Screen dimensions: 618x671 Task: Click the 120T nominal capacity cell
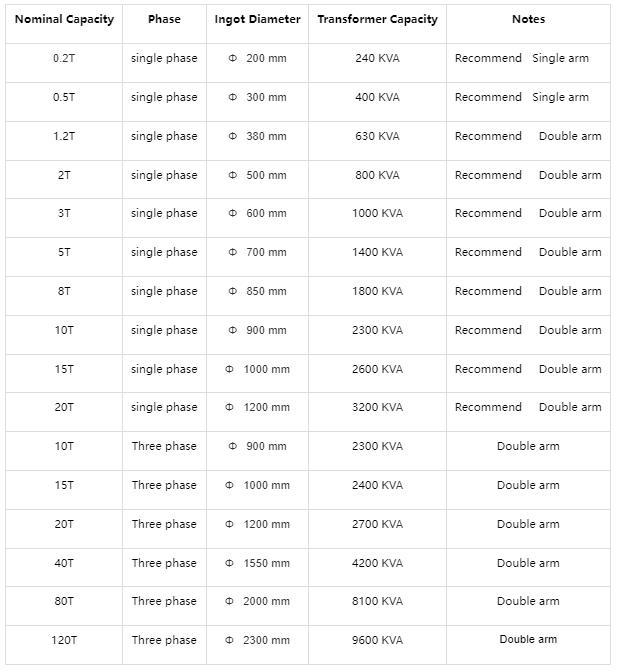64,640
